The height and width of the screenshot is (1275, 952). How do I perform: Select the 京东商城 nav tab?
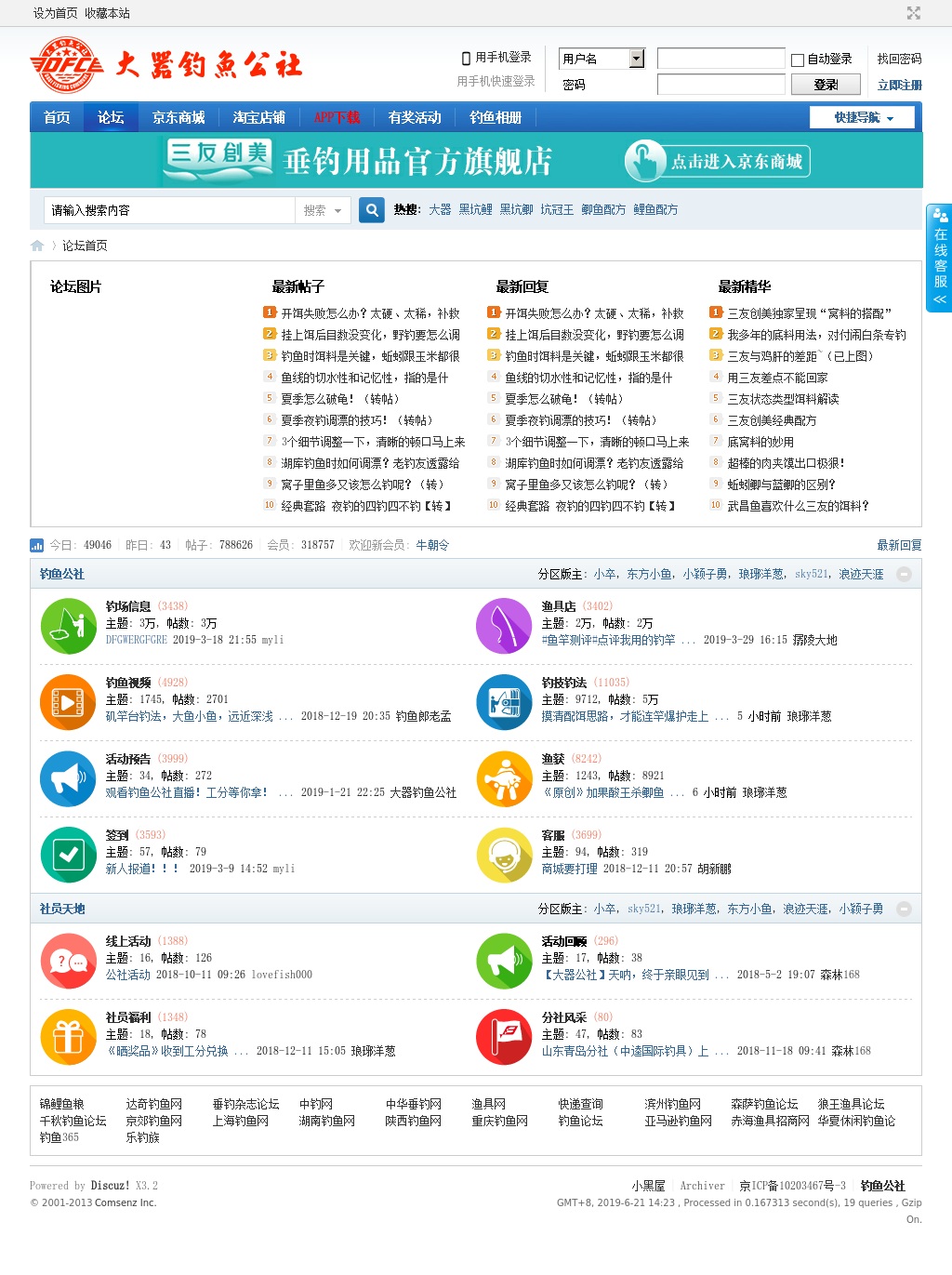[x=178, y=117]
